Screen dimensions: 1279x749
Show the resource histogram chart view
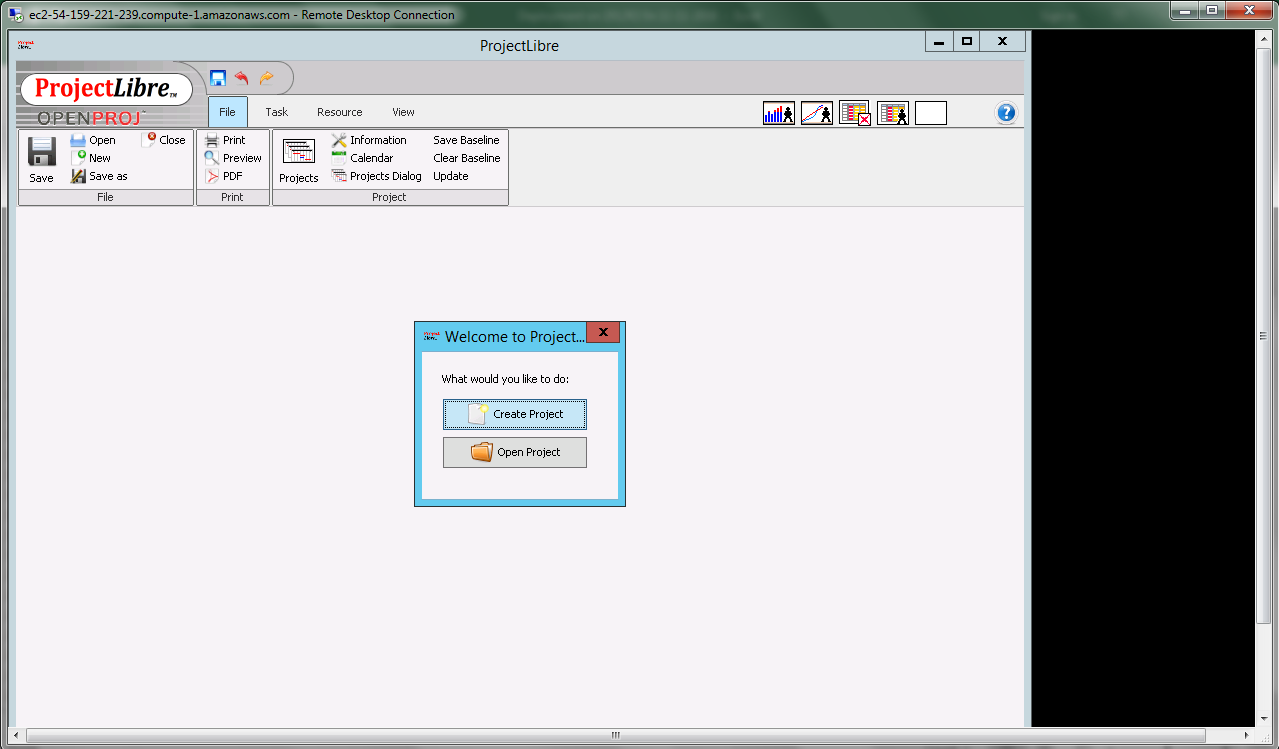click(778, 113)
